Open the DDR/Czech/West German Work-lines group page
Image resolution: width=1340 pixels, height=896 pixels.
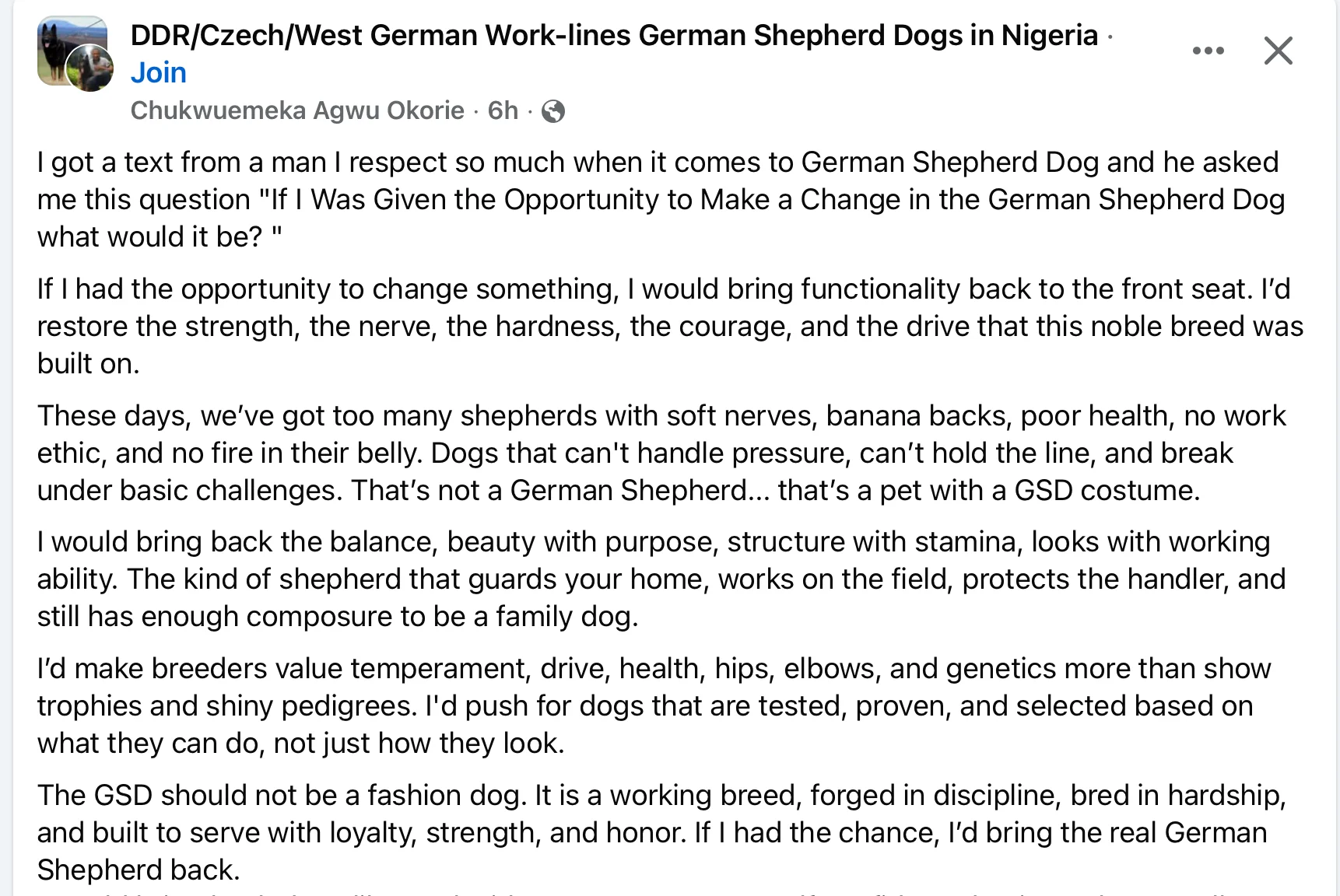pyautogui.click(x=614, y=35)
